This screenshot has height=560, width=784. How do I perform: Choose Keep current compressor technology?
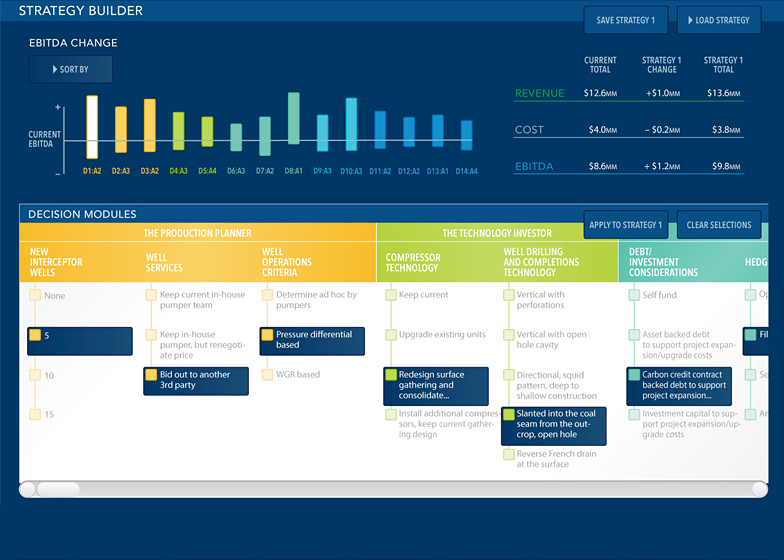point(391,295)
